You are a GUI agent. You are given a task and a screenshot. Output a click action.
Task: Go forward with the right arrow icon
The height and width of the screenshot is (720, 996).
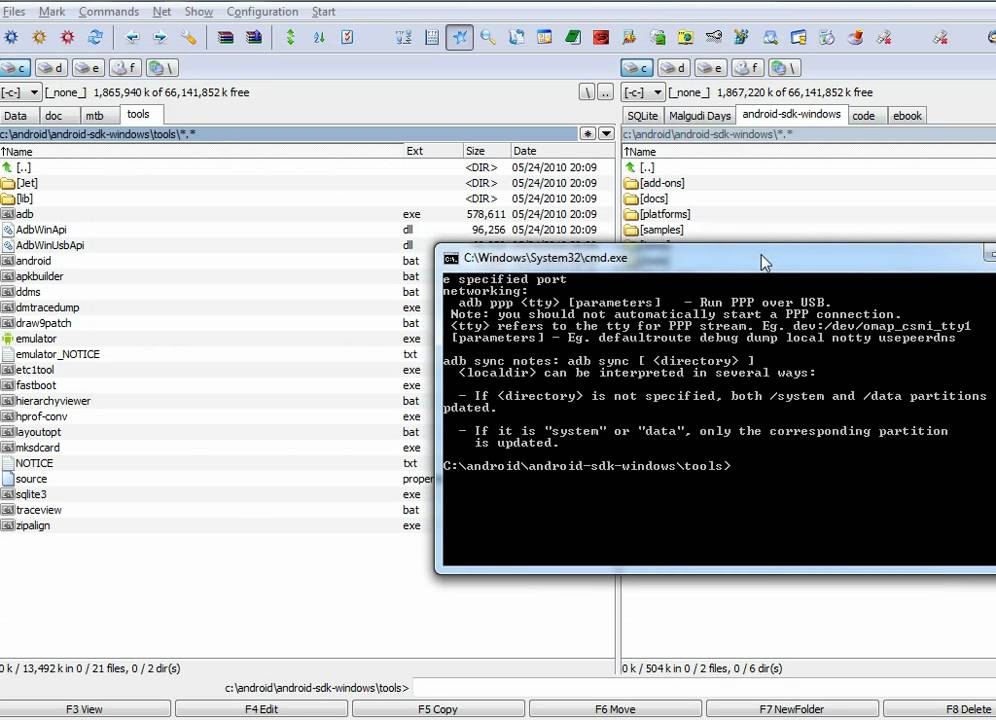(160, 37)
